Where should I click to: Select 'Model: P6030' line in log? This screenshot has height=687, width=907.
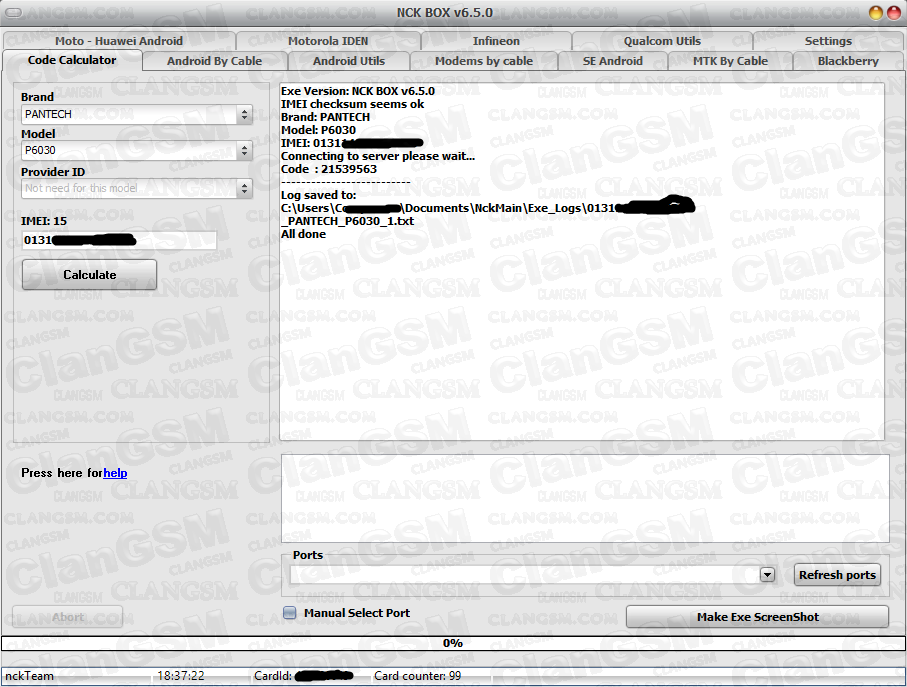point(318,130)
